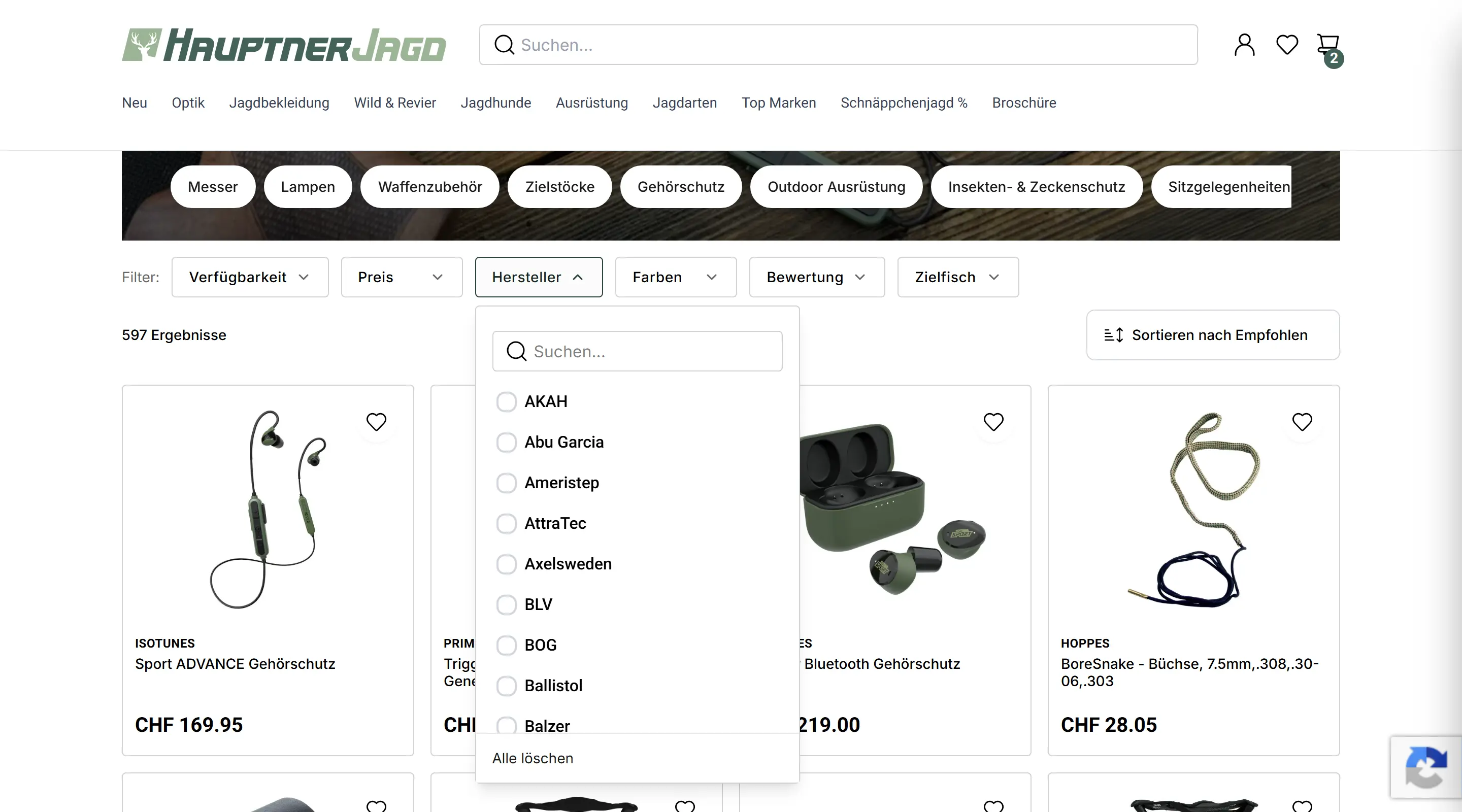Open the Optik menu
The image size is (1462, 812).
pyautogui.click(x=188, y=103)
